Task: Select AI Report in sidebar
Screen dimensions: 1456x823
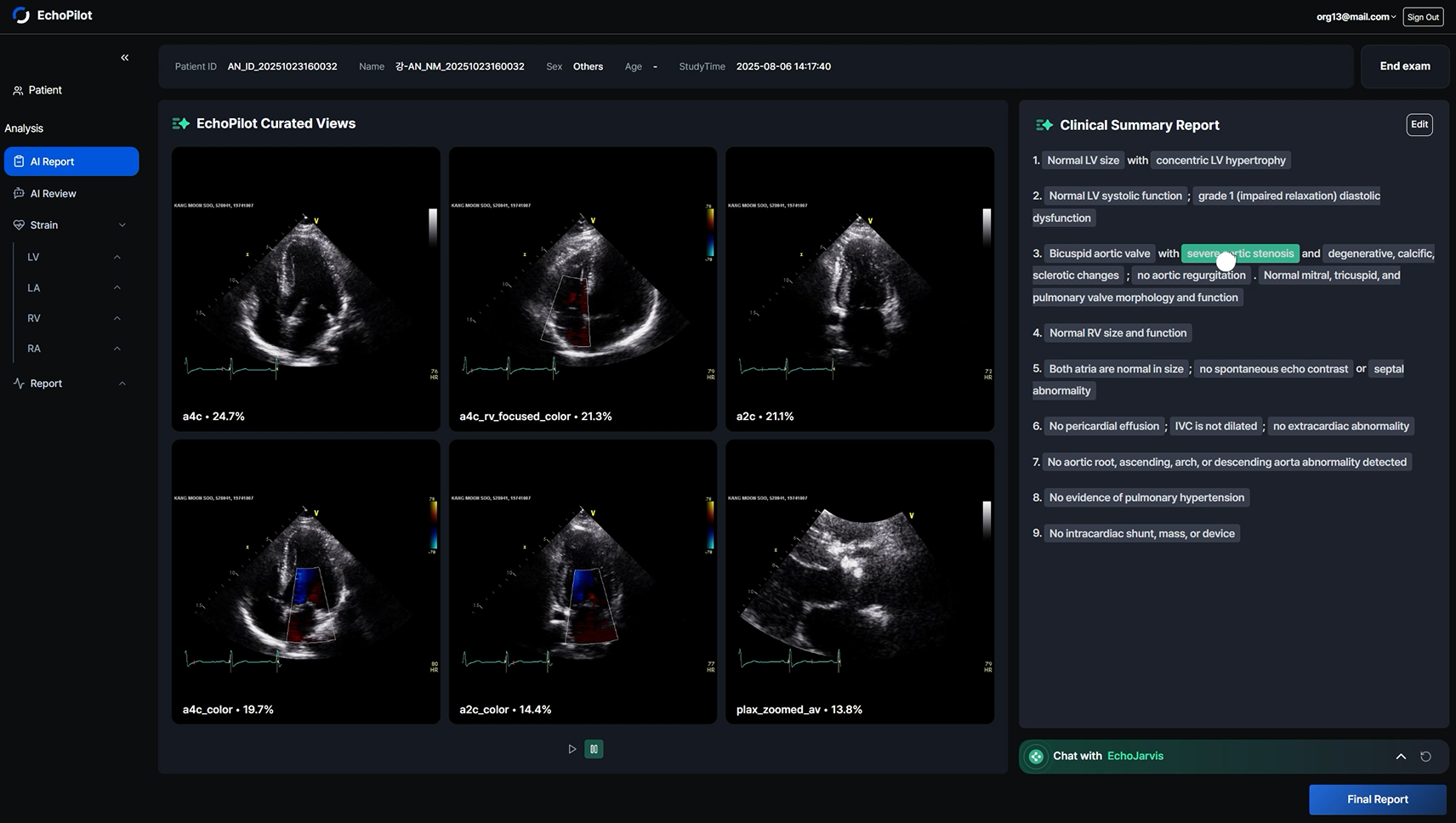Action: point(71,162)
